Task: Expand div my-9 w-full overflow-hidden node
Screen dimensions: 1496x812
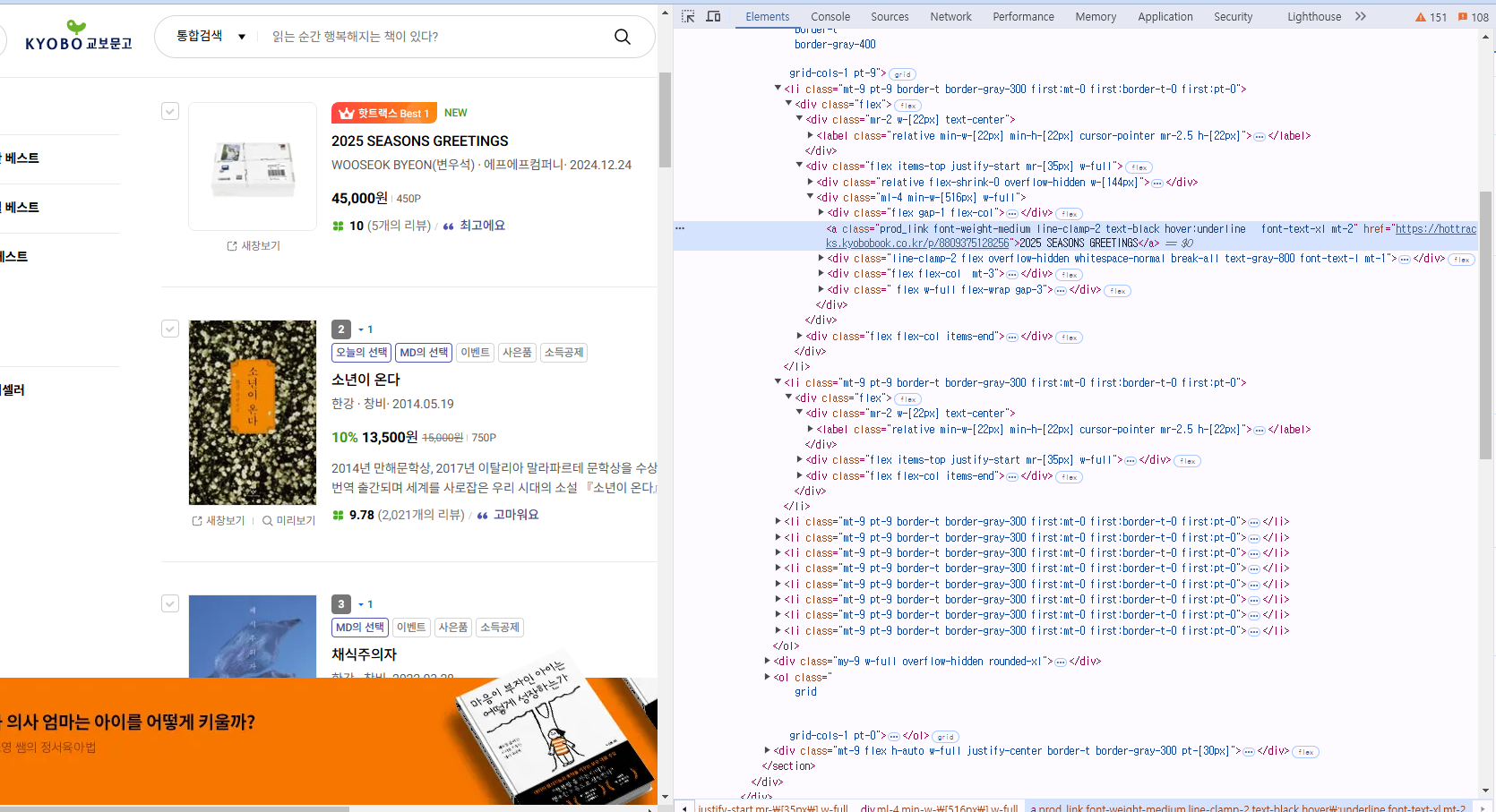Action: pos(768,661)
